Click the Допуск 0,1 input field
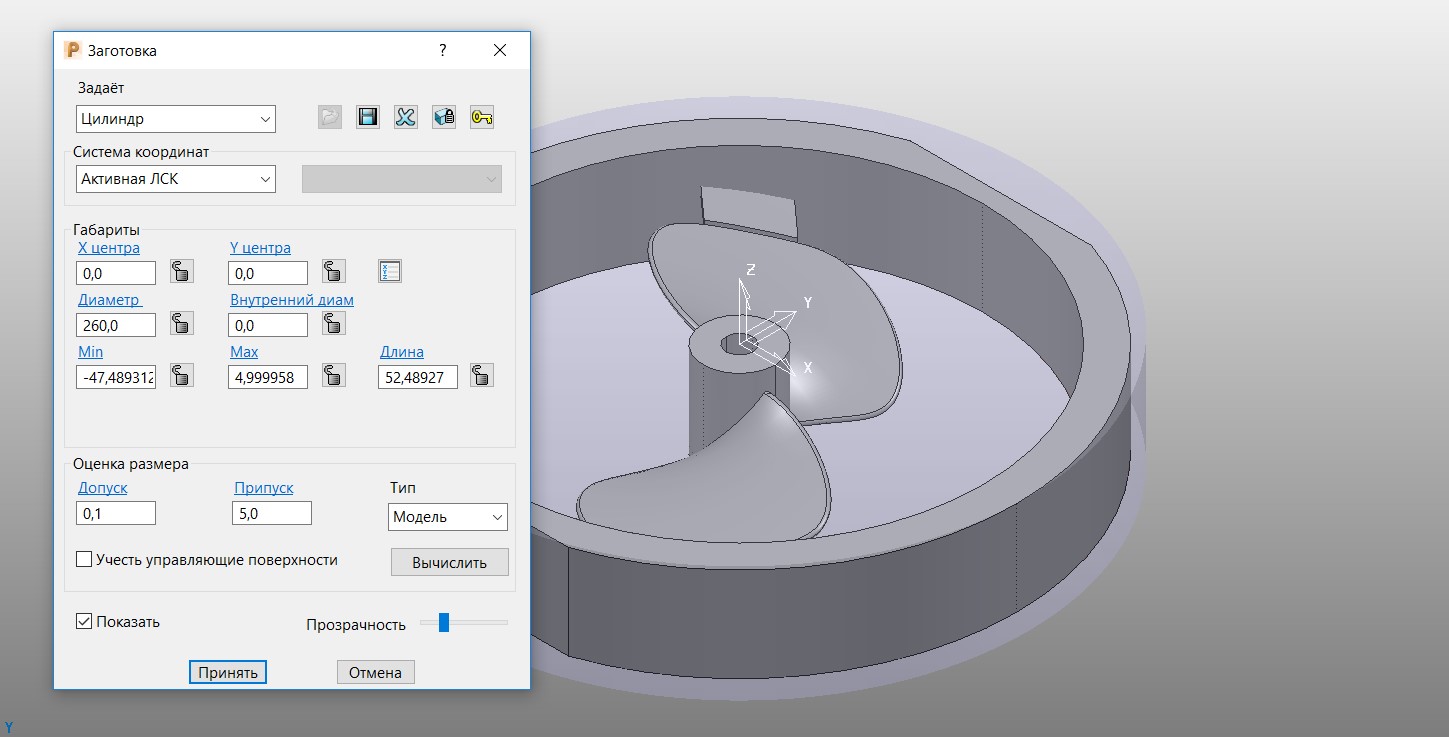 pyautogui.click(x=116, y=513)
